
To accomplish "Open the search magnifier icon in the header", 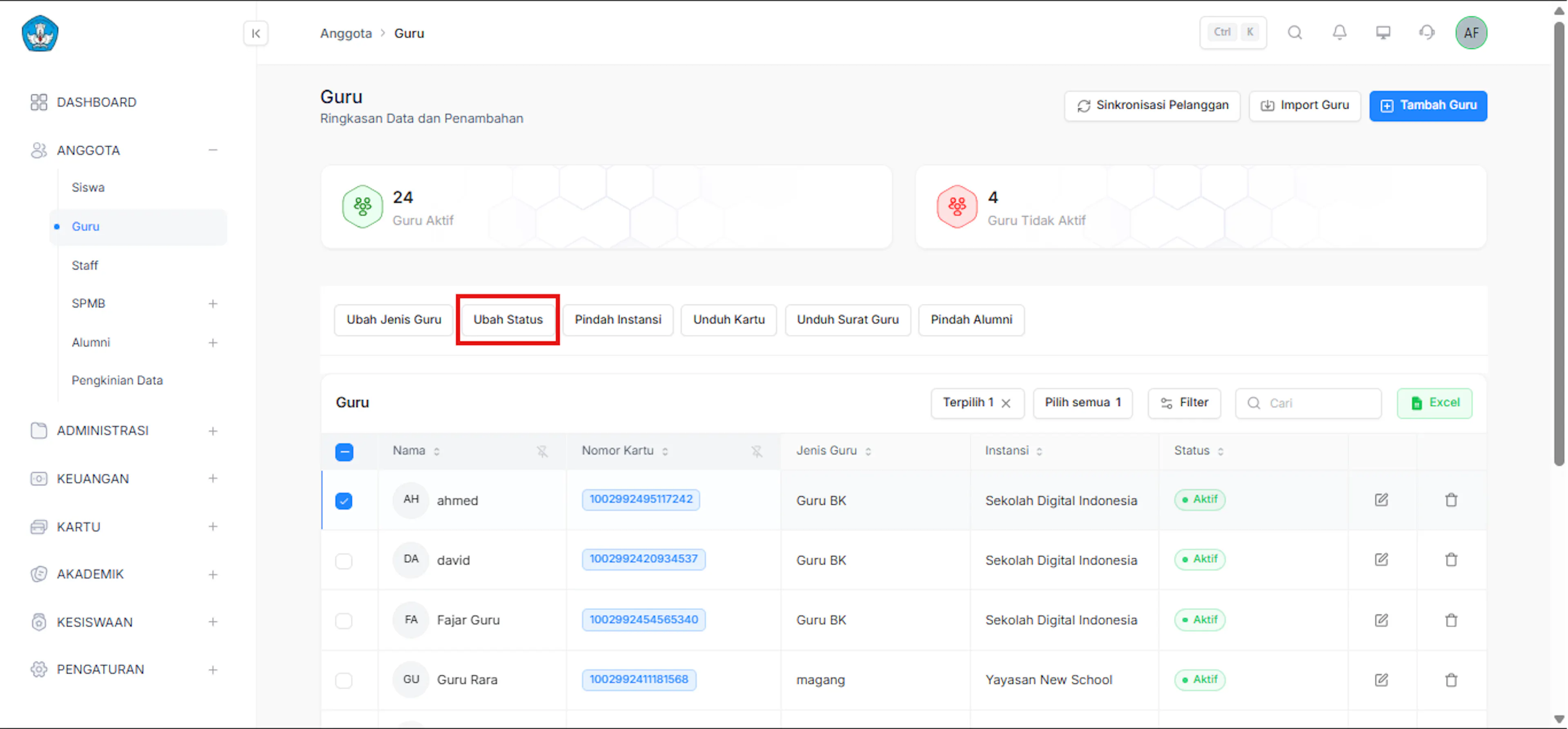I will (x=1295, y=32).
